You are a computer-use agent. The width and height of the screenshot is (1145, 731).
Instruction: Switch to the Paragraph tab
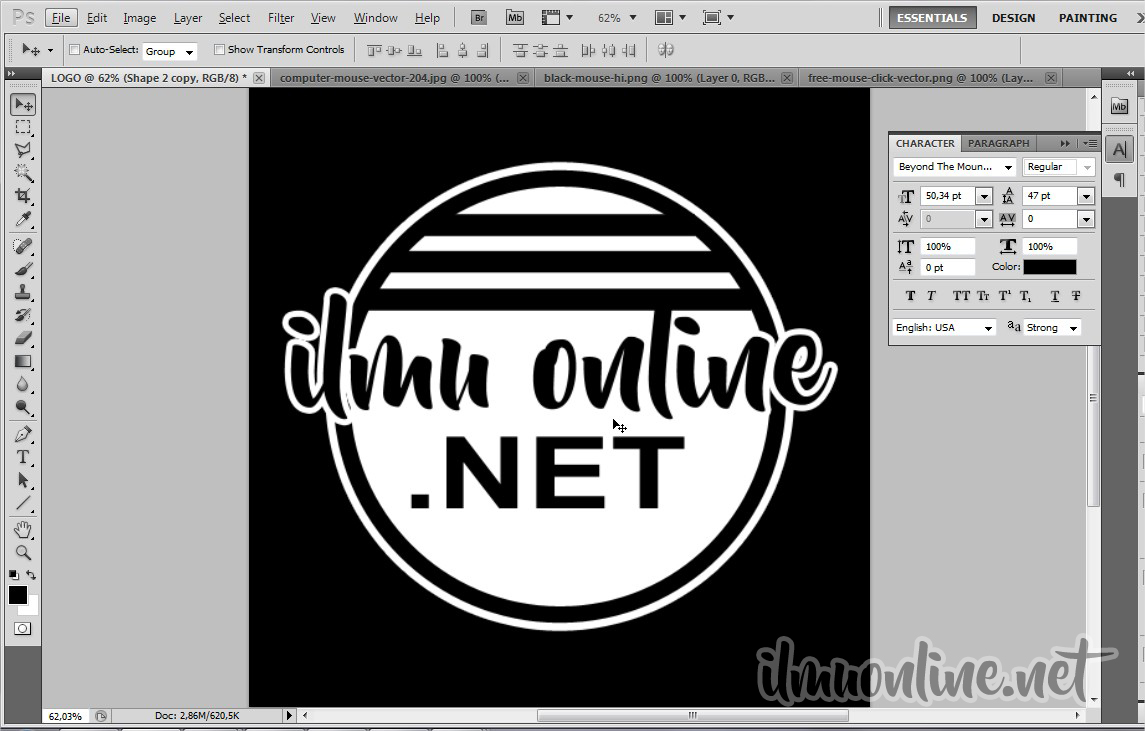[998, 143]
